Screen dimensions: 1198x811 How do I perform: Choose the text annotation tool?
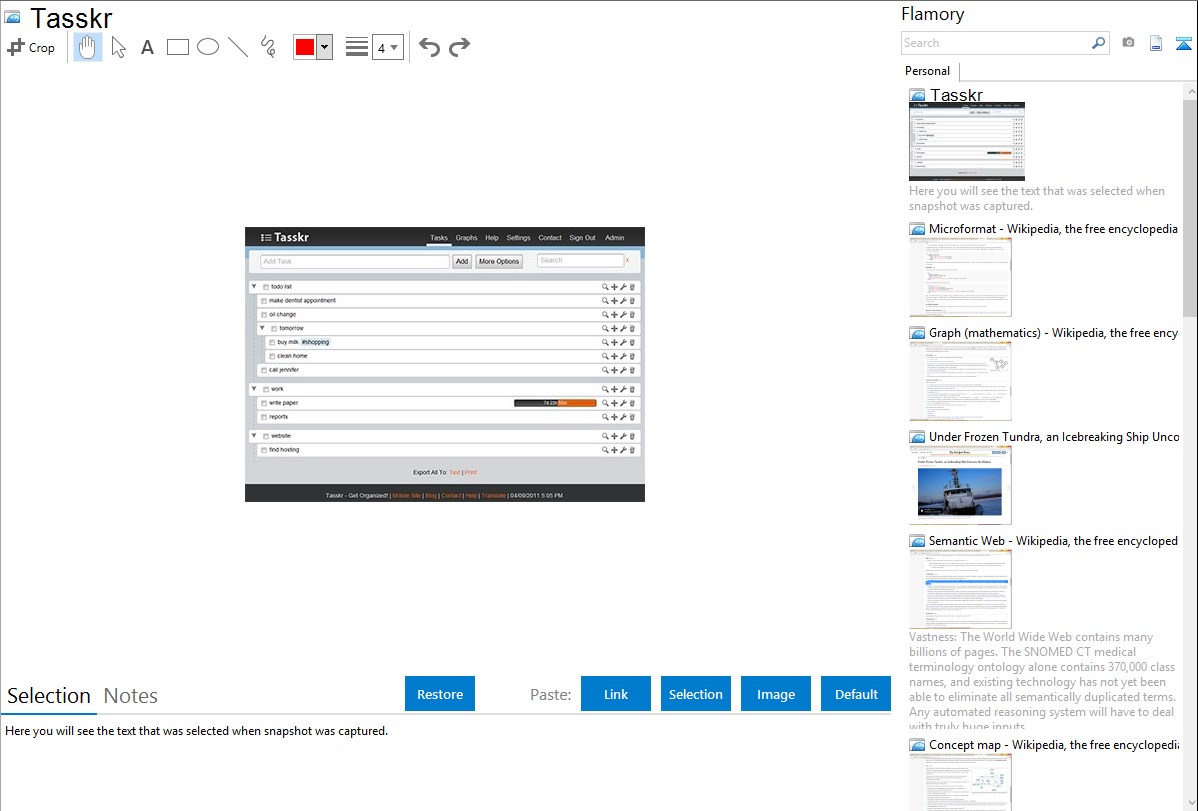pos(147,47)
